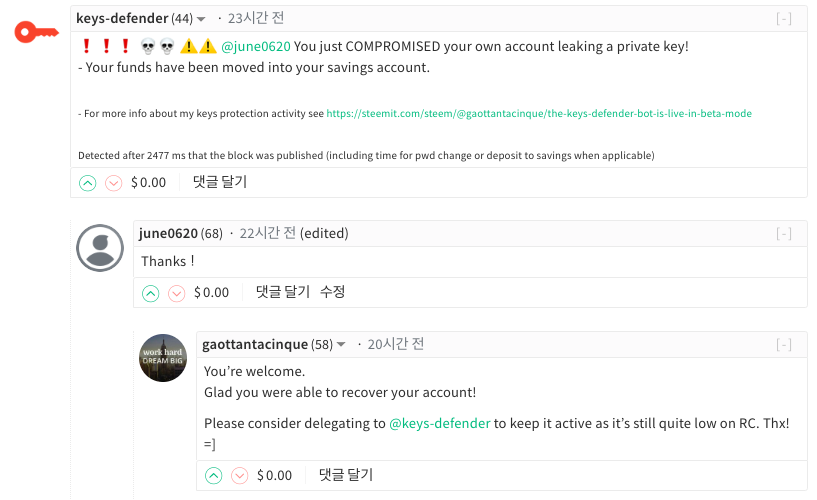Open the keys-defender-bot steemit.com link
This screenshot has height=500, width=817.
538,114
